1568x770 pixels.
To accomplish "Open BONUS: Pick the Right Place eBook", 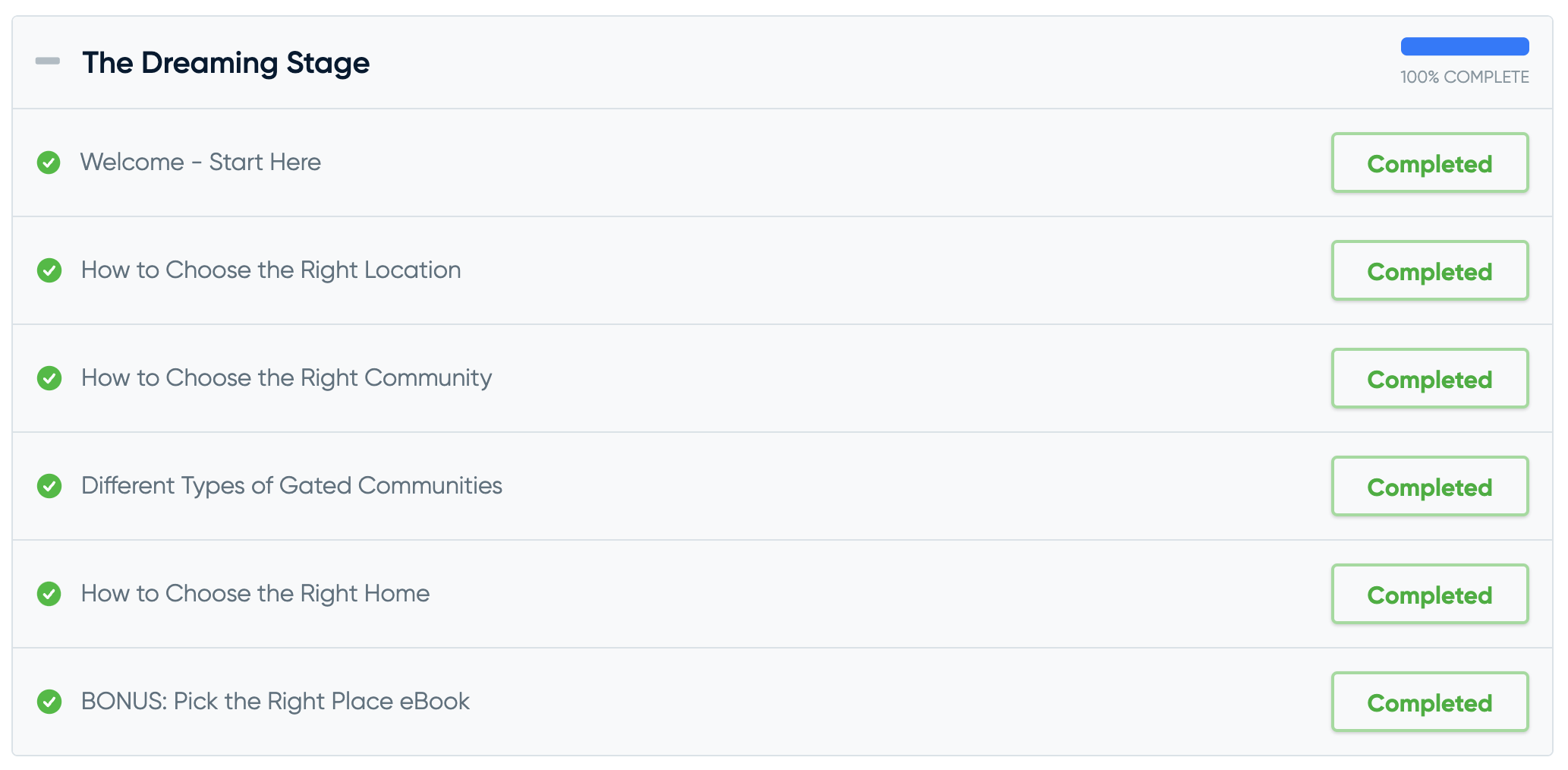I will click(275, 701).
